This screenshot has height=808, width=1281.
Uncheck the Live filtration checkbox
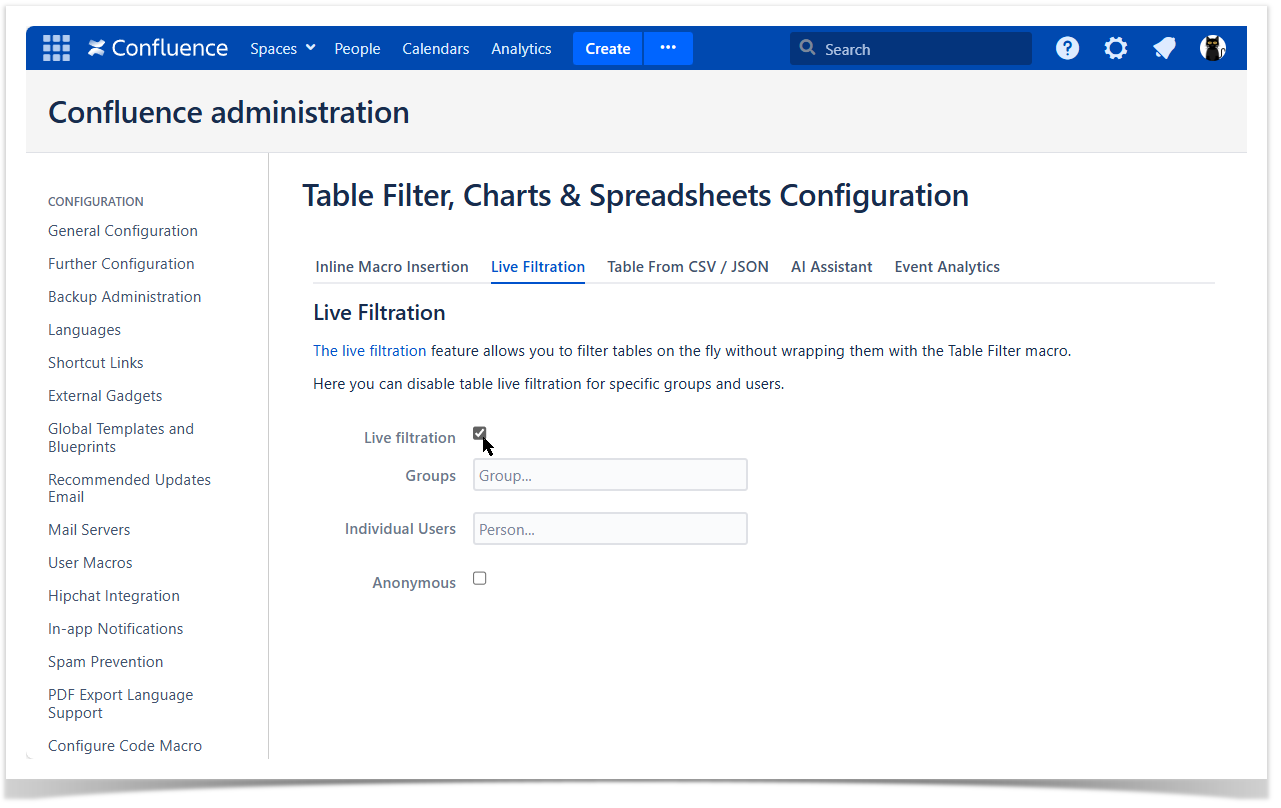click(x=479, y=433)
